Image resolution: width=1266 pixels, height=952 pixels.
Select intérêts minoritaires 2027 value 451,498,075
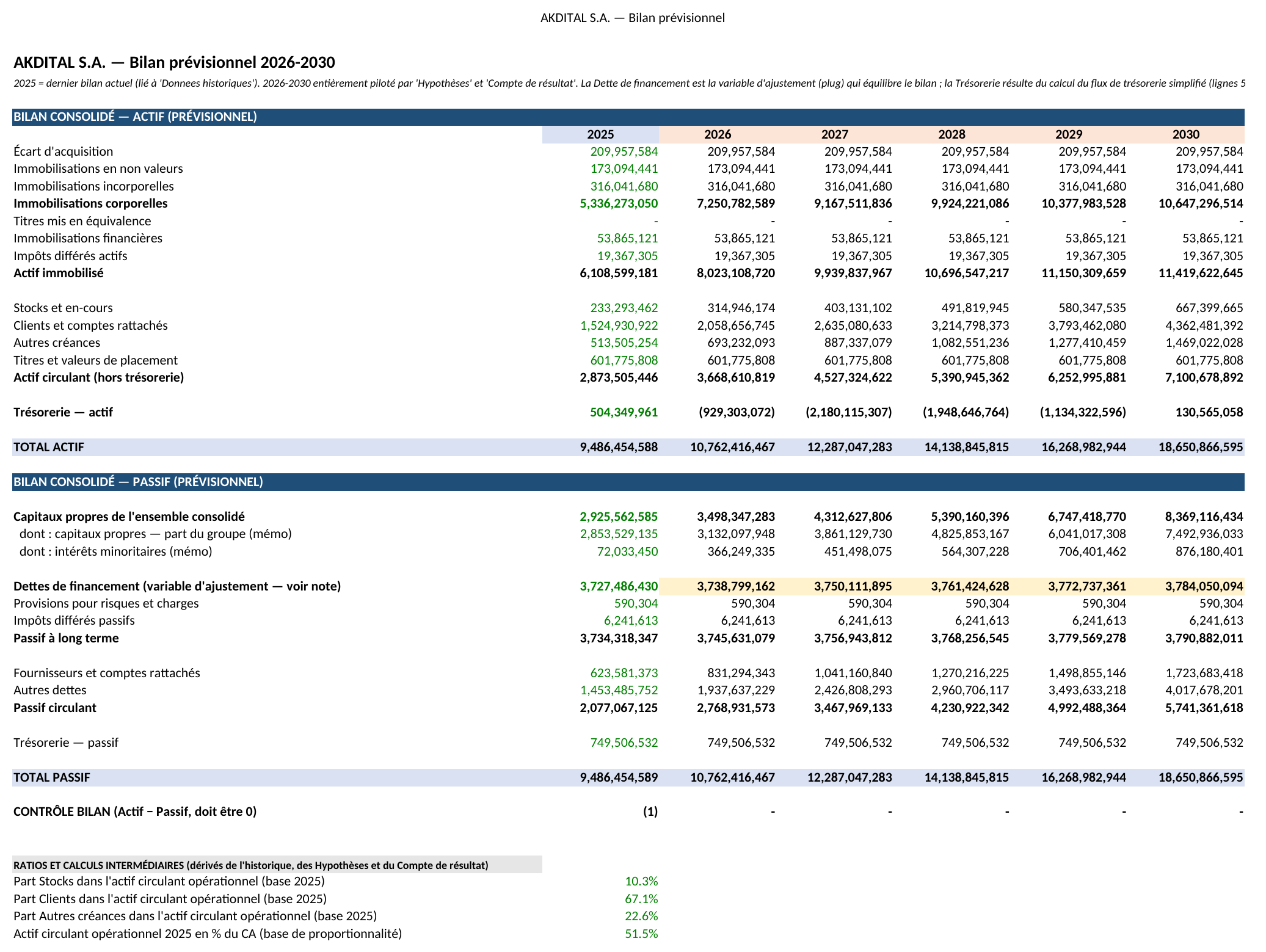[858, 551]
